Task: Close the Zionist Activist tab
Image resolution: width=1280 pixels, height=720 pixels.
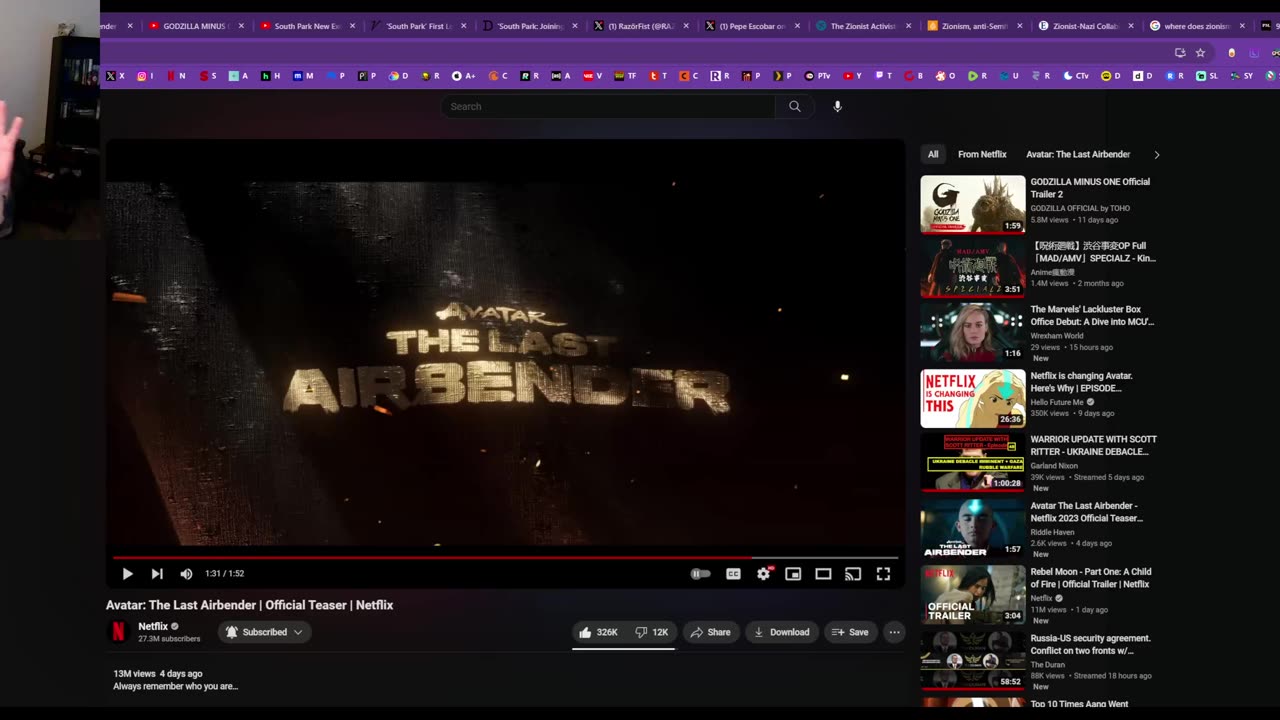Action: click(x=908, y=26)
